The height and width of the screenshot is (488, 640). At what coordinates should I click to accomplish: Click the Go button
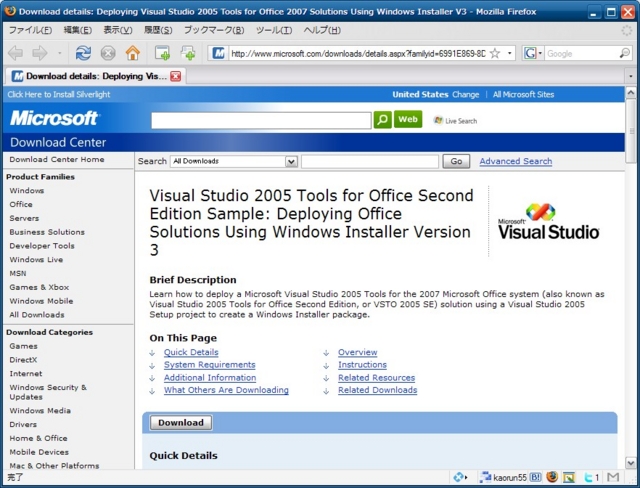[456, 161]
